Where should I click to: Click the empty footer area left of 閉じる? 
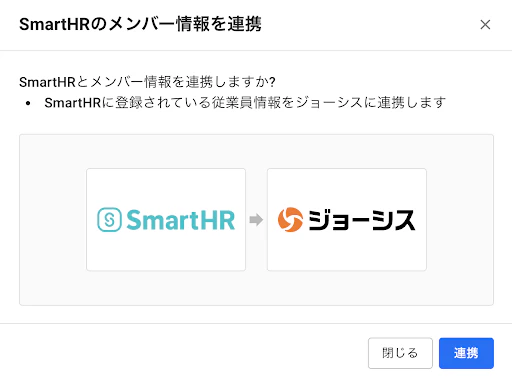[x=183, y=353]
